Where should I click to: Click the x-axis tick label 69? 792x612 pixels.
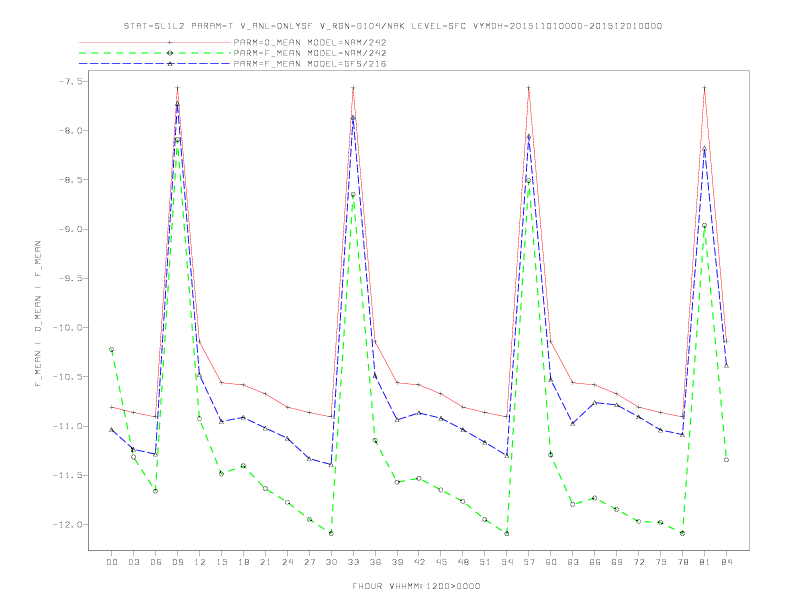click(x=617, y=562)
